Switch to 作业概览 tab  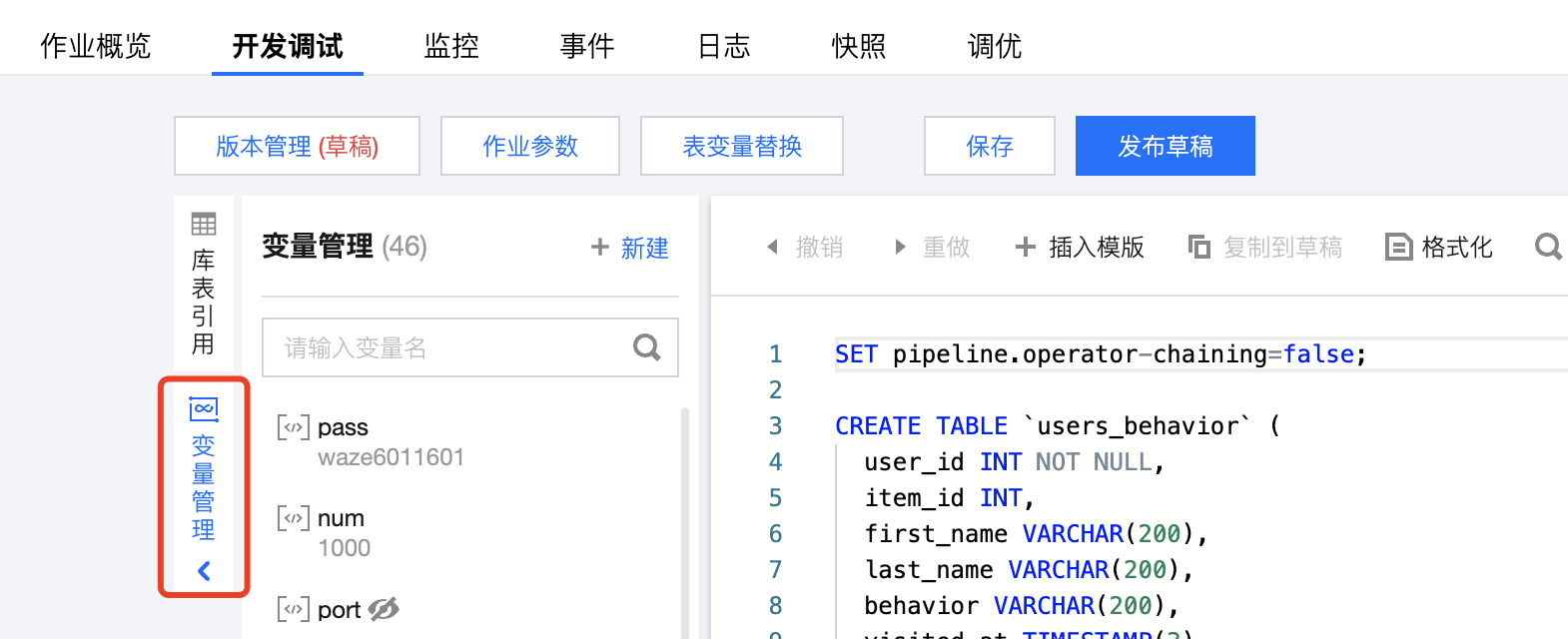point(96,46)
